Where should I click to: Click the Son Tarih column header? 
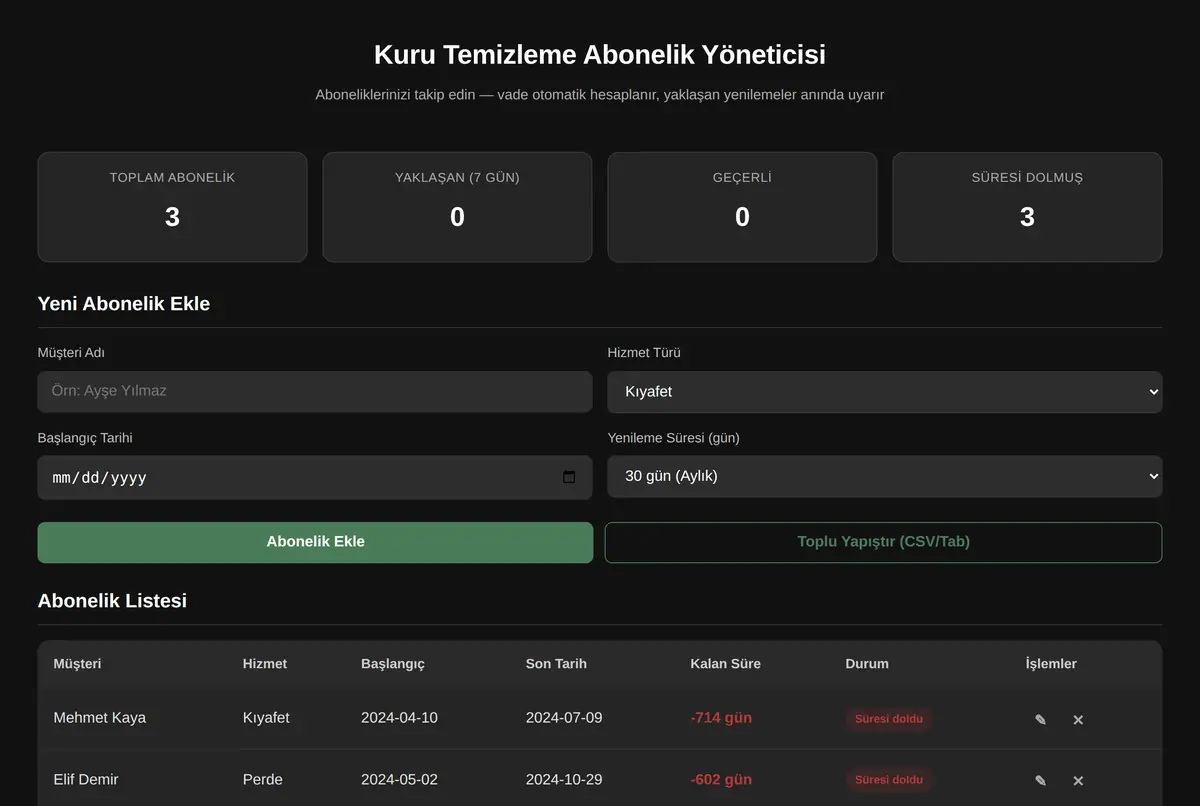tap(556, 664)
